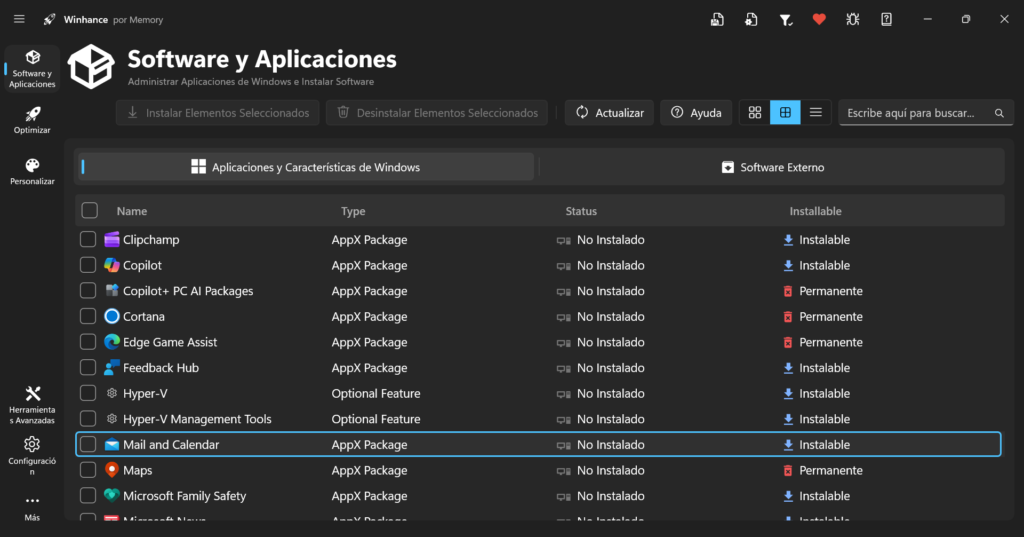Open the help book icon
1024x537 pixels.
[x=886, y=20]
